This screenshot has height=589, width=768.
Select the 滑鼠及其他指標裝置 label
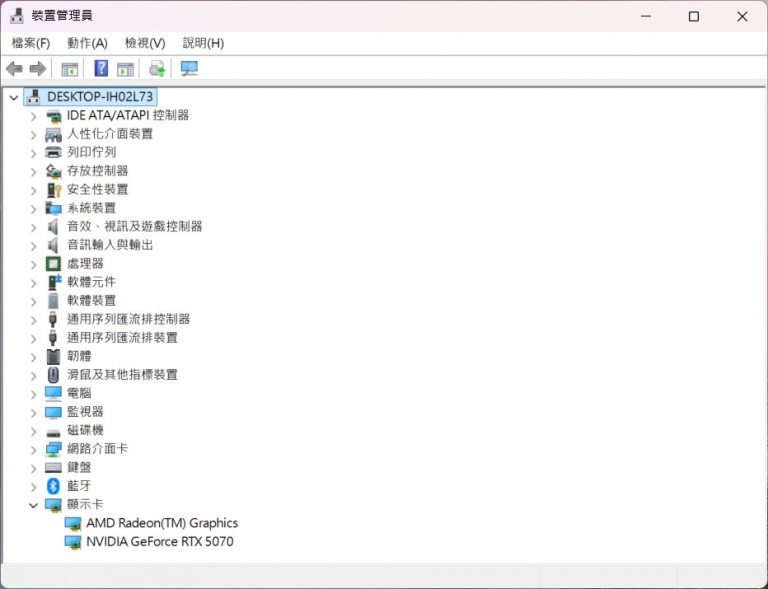[122, 375]
